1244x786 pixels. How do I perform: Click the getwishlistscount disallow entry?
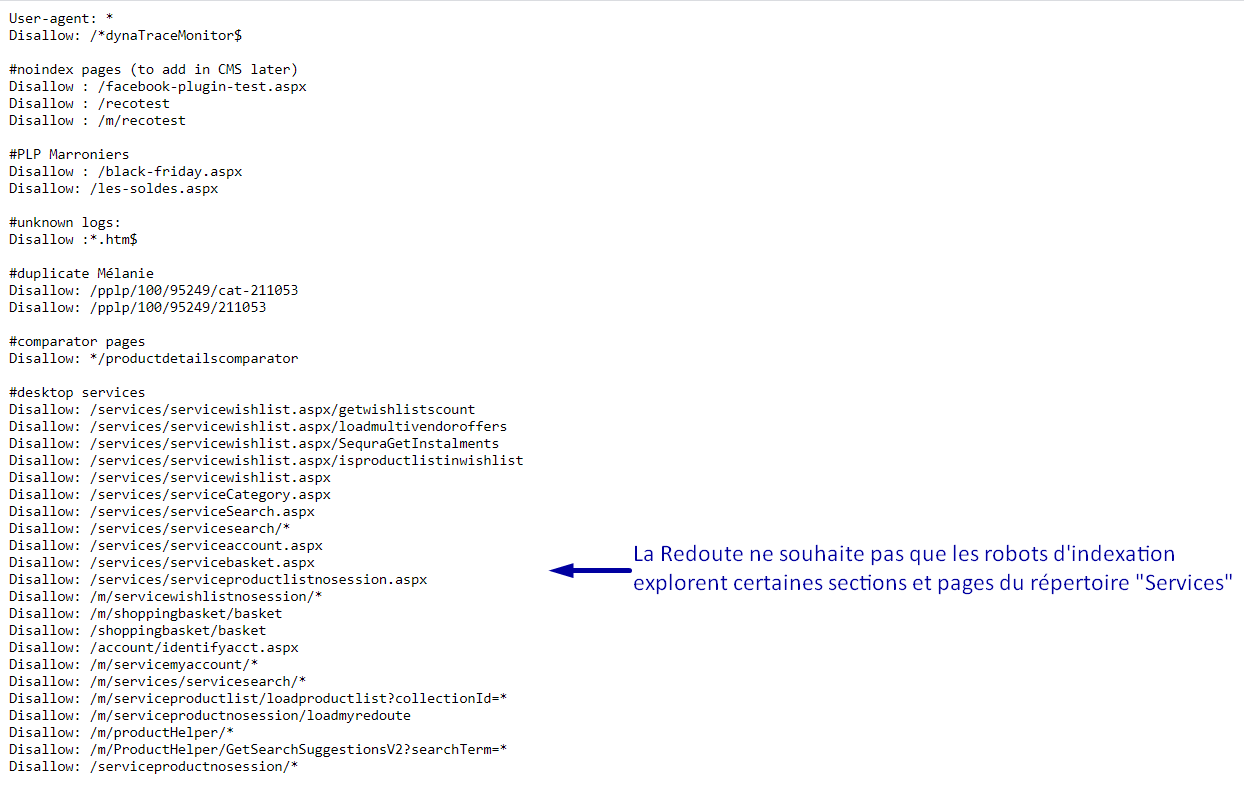pyautogui.click(x=242, y=409)
